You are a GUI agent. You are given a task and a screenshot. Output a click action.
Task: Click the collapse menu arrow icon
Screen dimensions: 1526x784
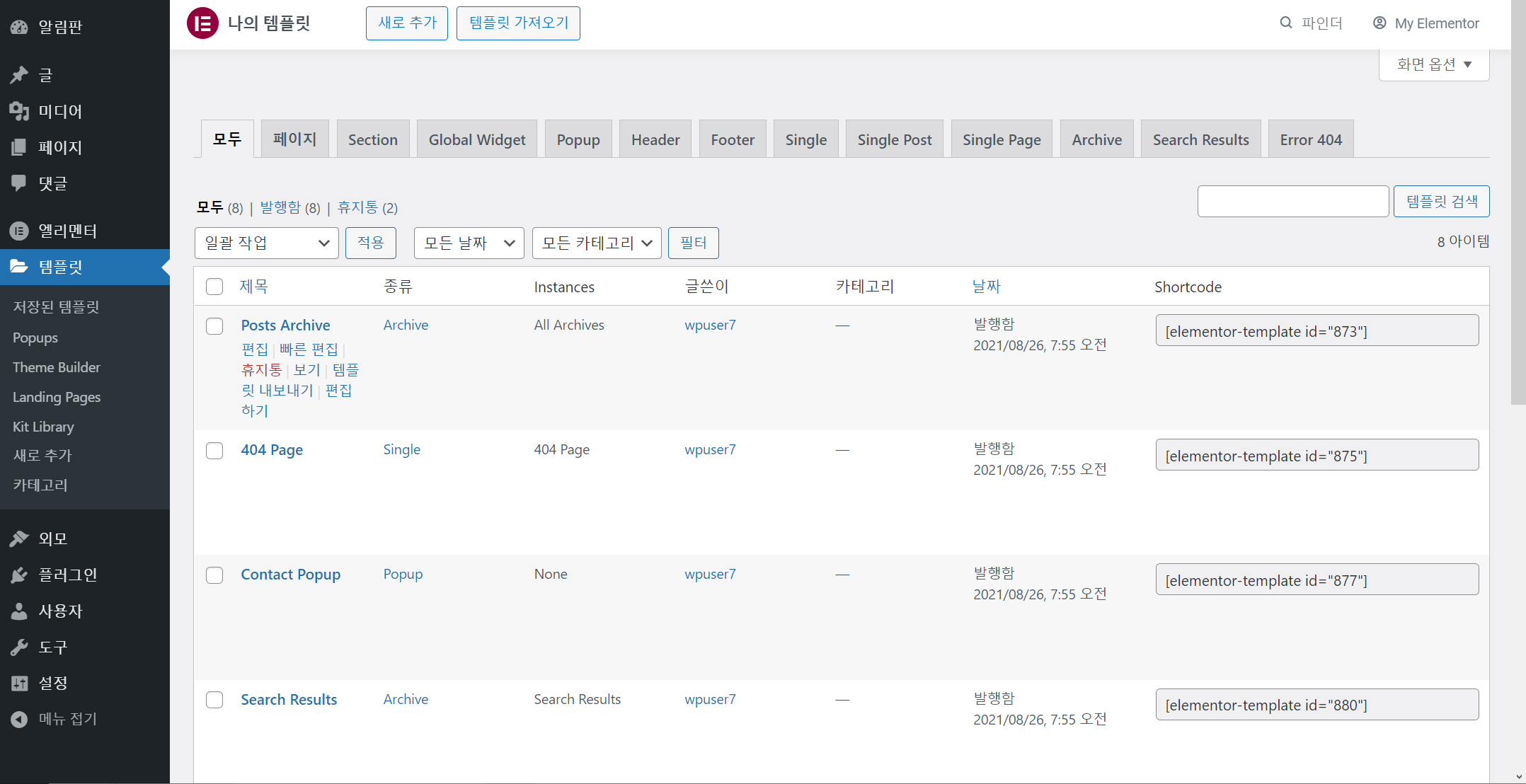click(19, 719)
